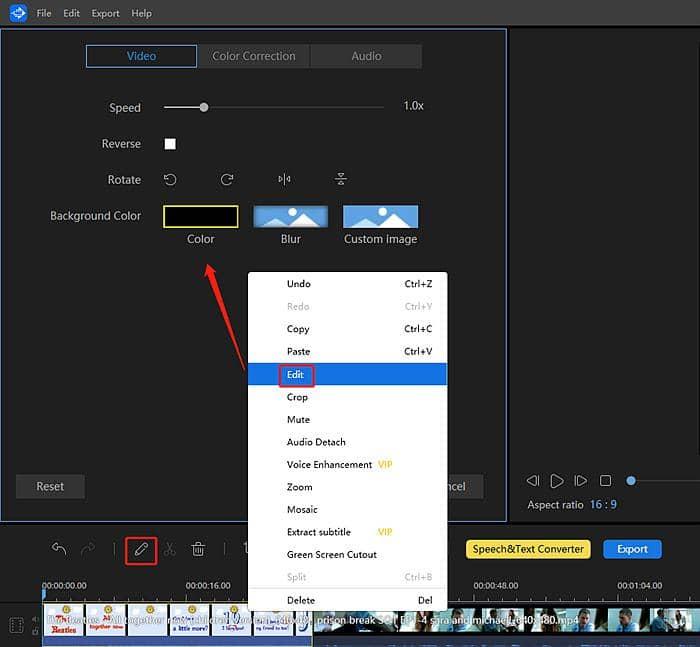Select Edit in the context menu
Screen dimensions: 700x647
point(347,374)
